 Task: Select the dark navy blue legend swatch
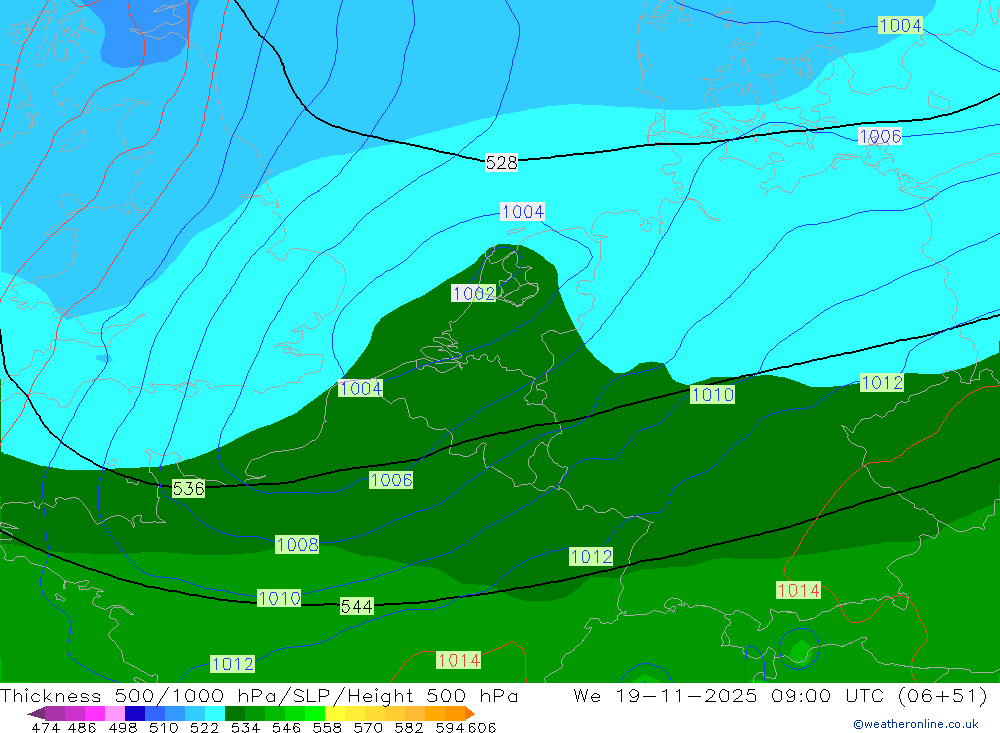point(135,713)
